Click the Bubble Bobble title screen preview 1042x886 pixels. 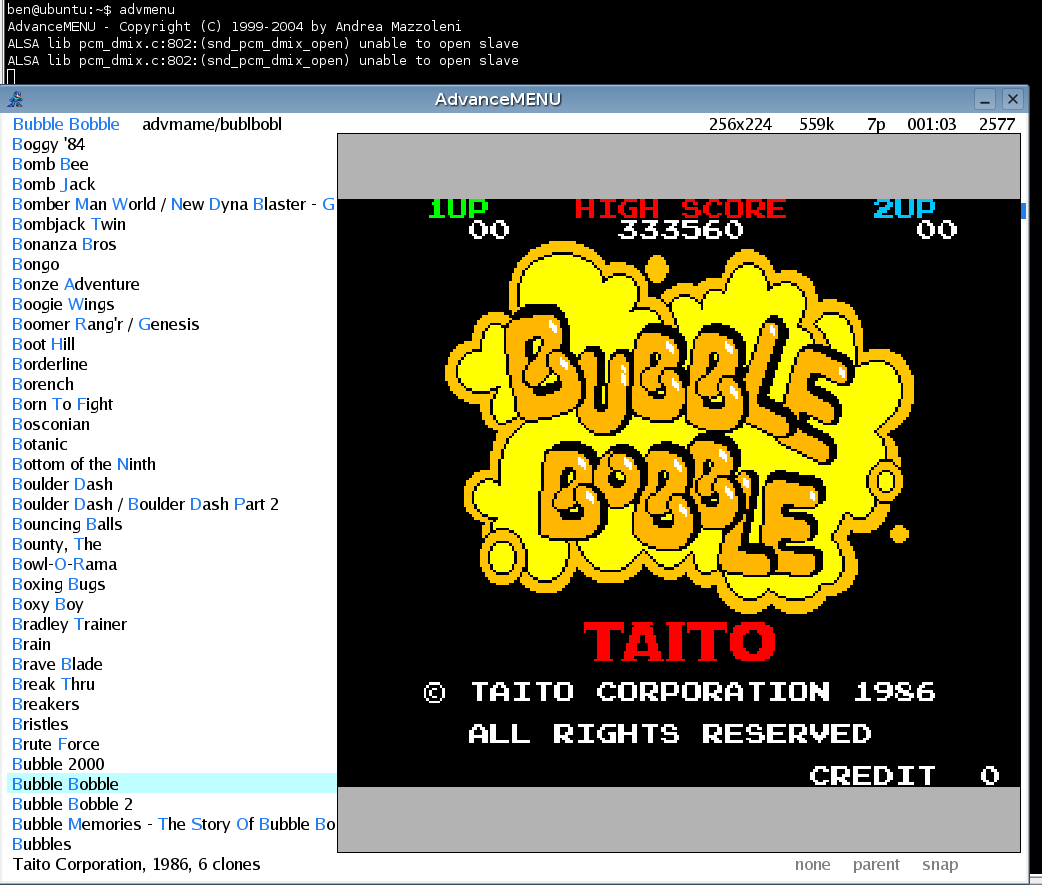click(678, 493)
